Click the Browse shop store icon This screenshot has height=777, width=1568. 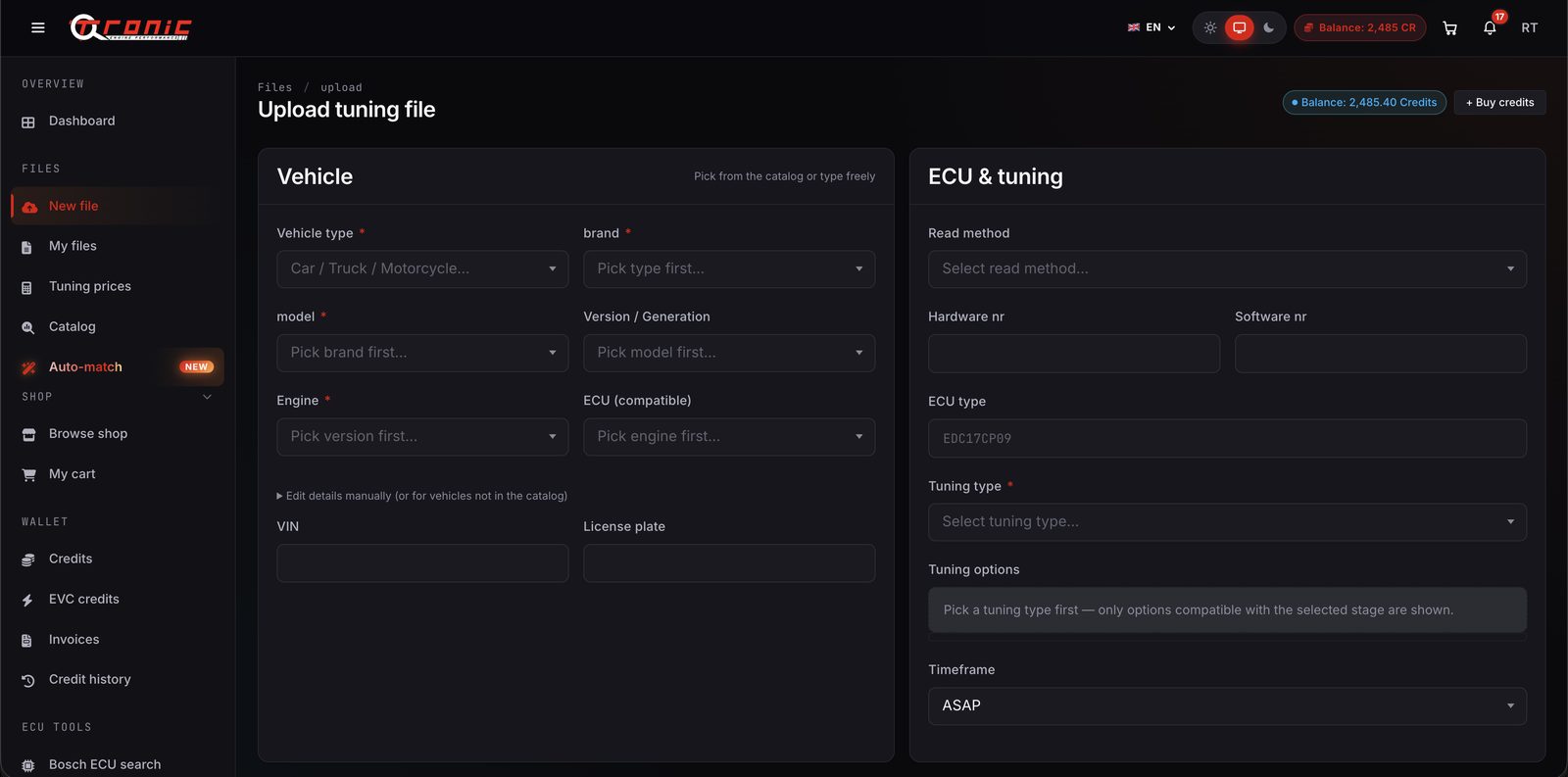(28, 434)
